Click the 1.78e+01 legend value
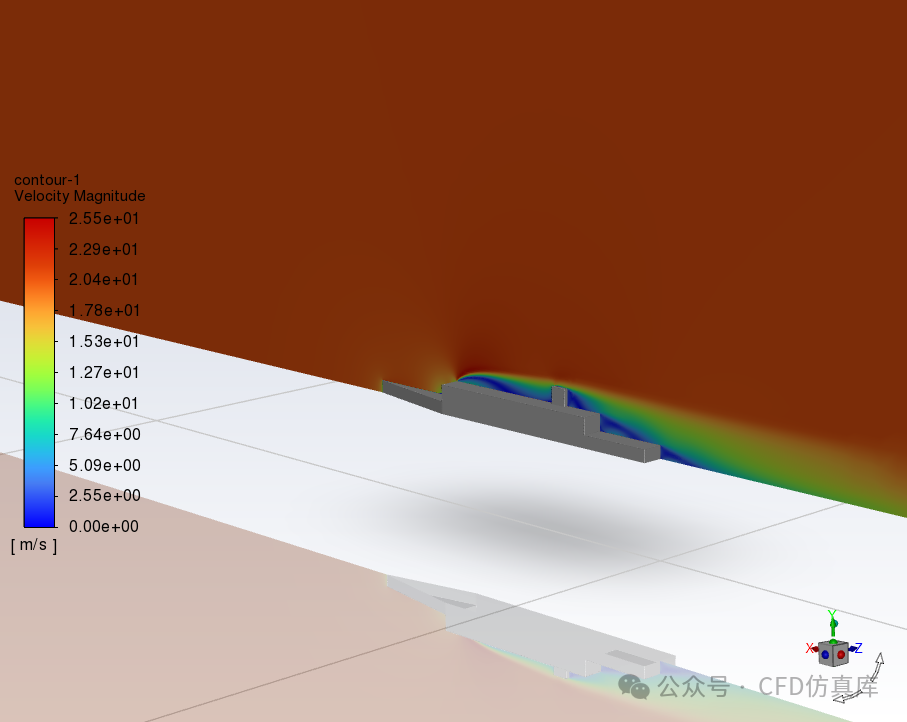The height and width of the screenshot is (722, 907). tap(104, 311)
